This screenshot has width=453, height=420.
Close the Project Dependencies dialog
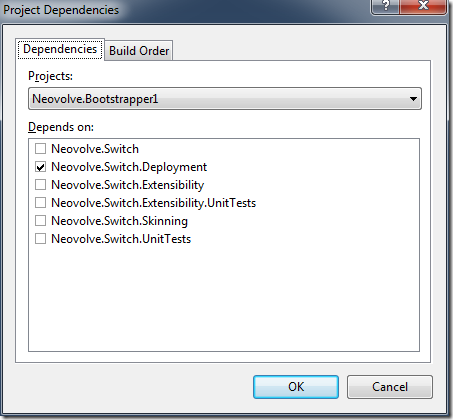point(423,6)
